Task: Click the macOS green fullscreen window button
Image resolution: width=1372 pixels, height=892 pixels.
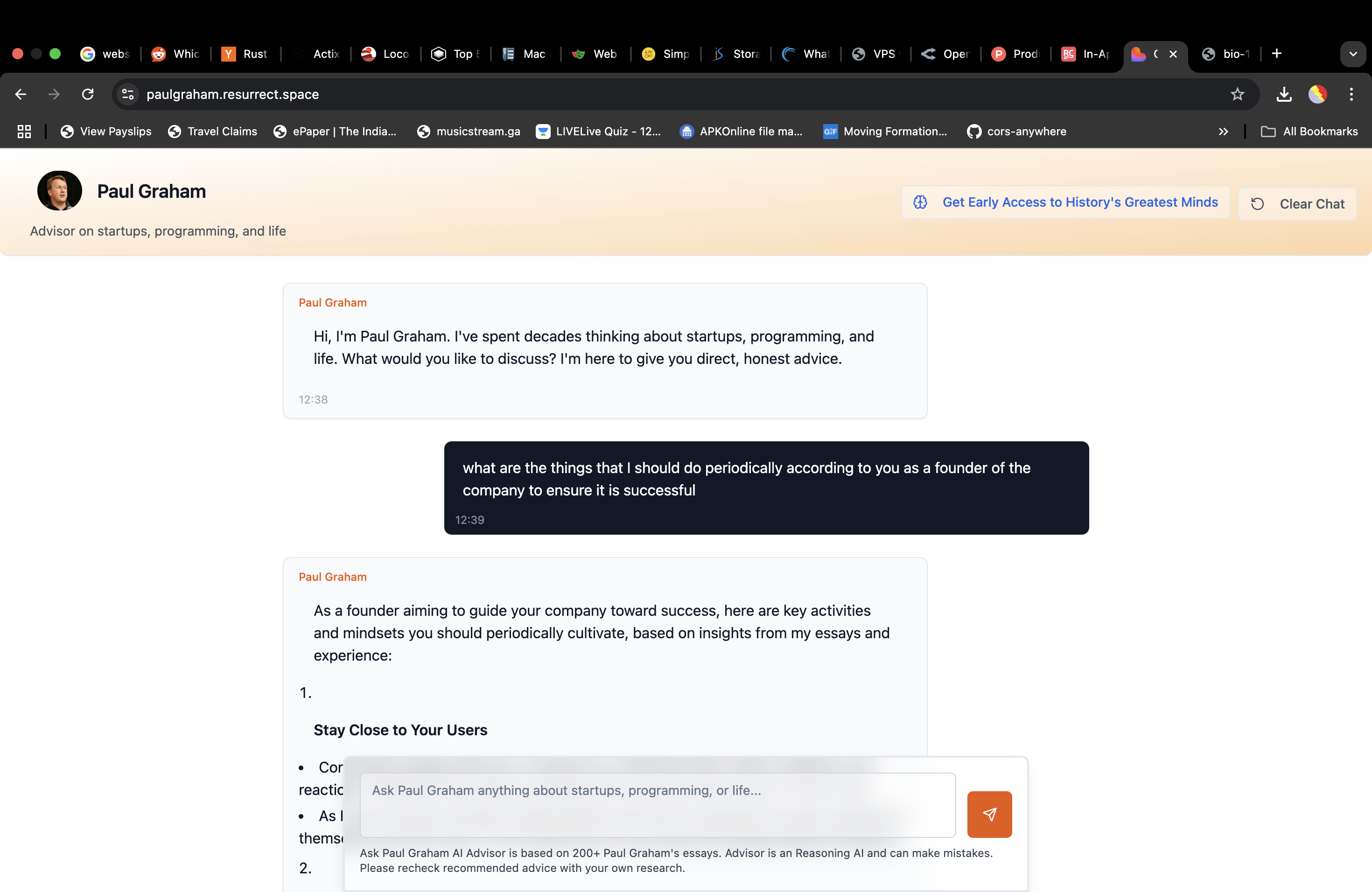Action: pos(56,54)
